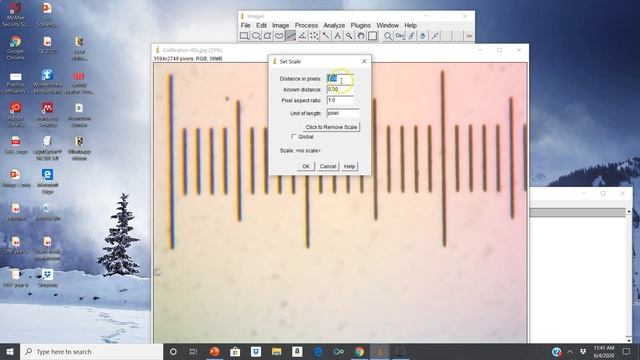The image size is (640, 360).
Task: Select the Oval selection tool
Action: tap(256, 36)
